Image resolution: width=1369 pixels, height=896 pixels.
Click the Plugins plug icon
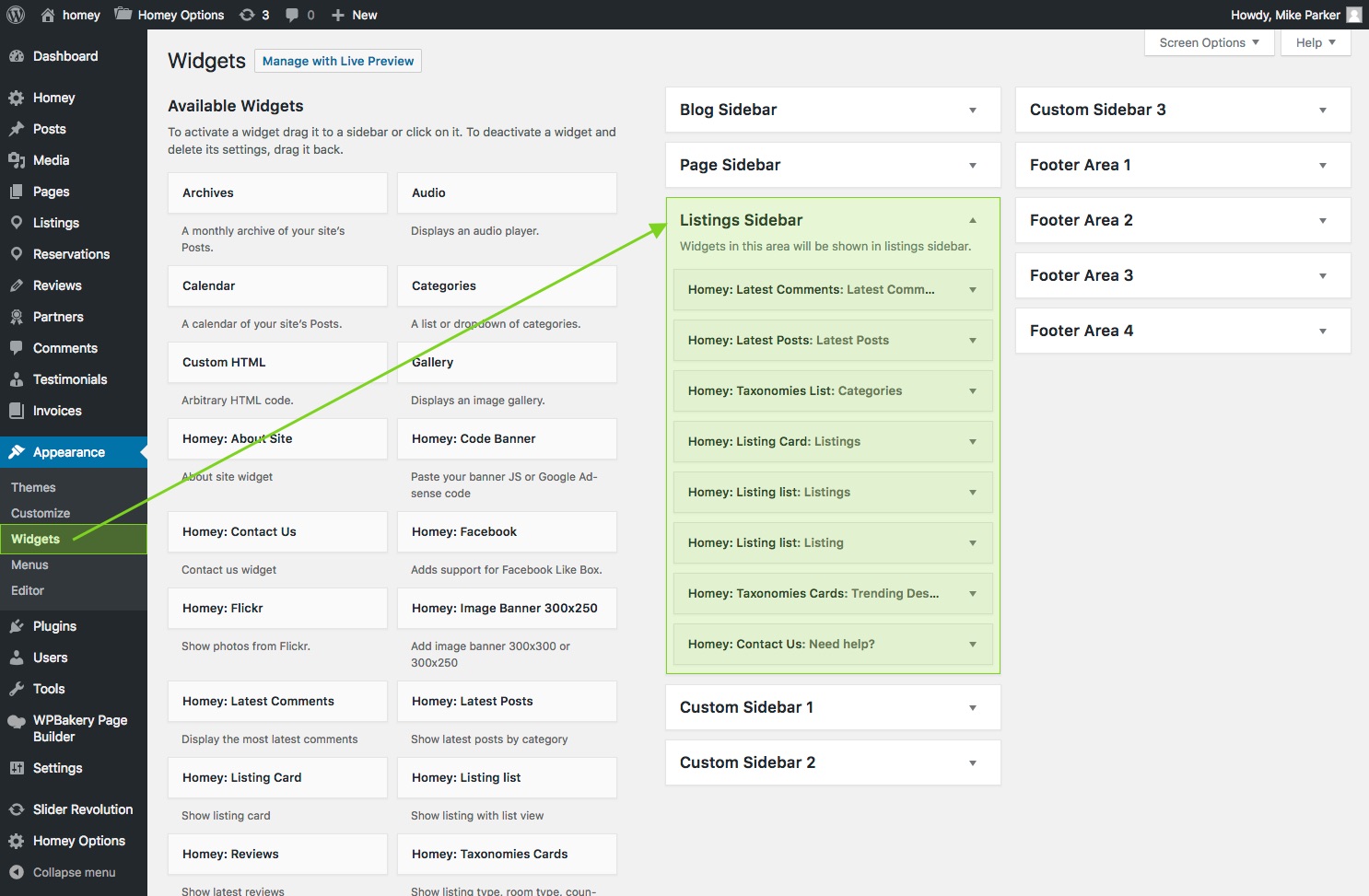17,626
